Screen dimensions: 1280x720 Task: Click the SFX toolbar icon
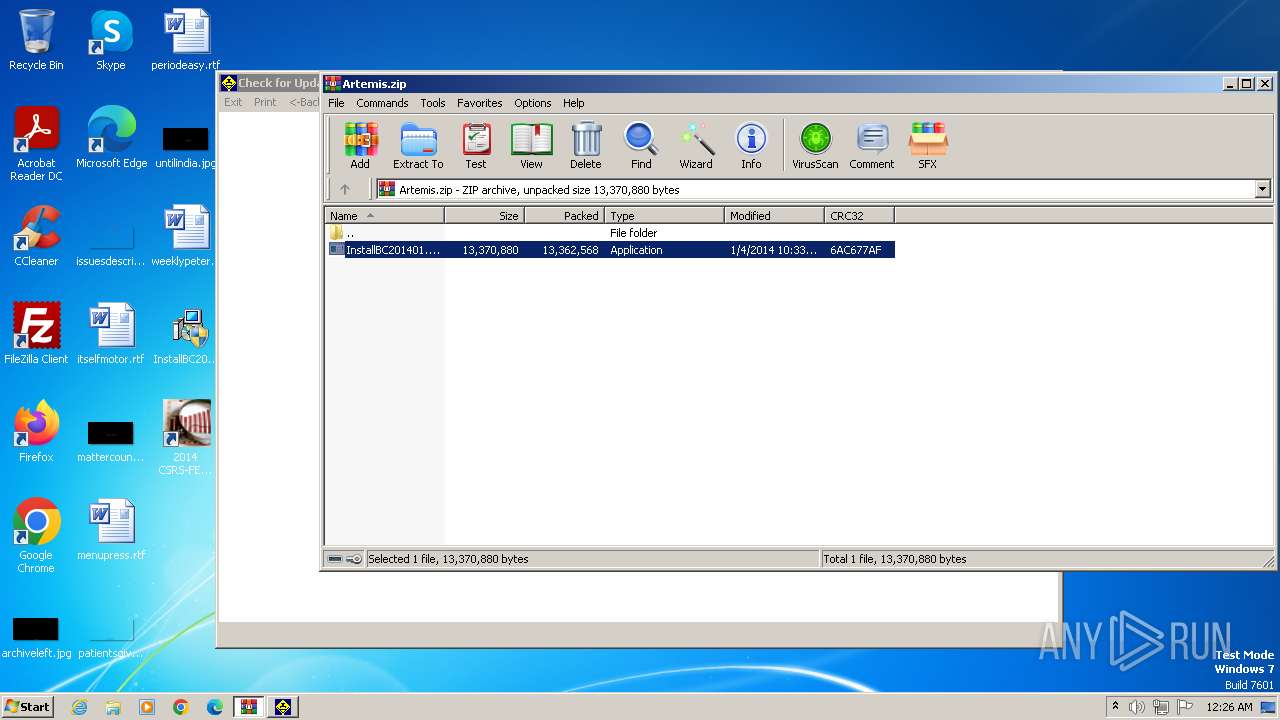point(928,146)
